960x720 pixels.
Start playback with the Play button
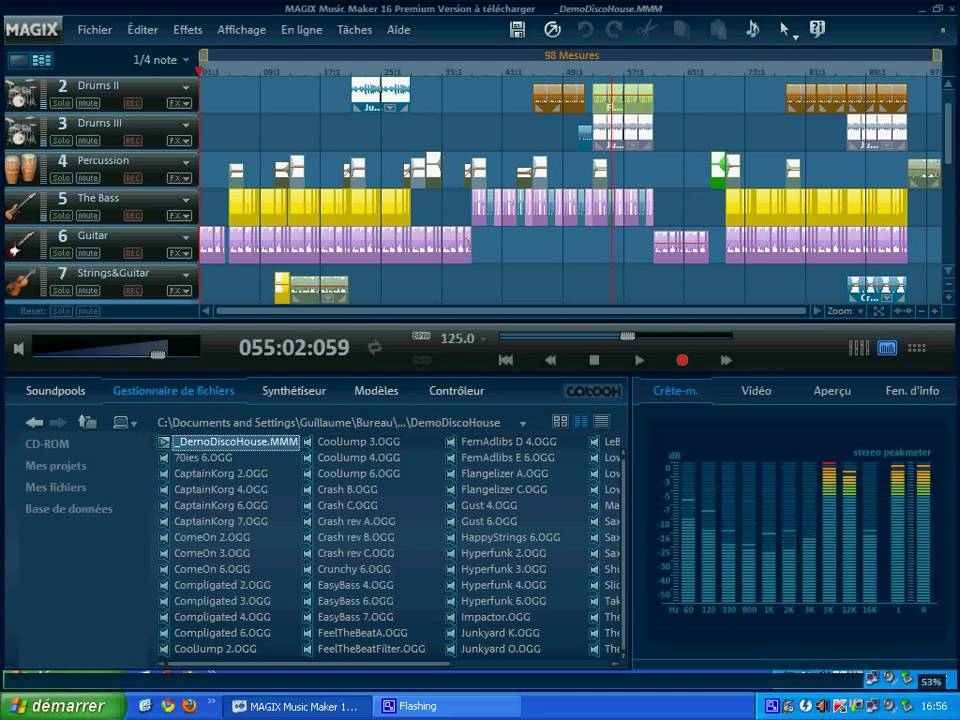pos(639,360)
